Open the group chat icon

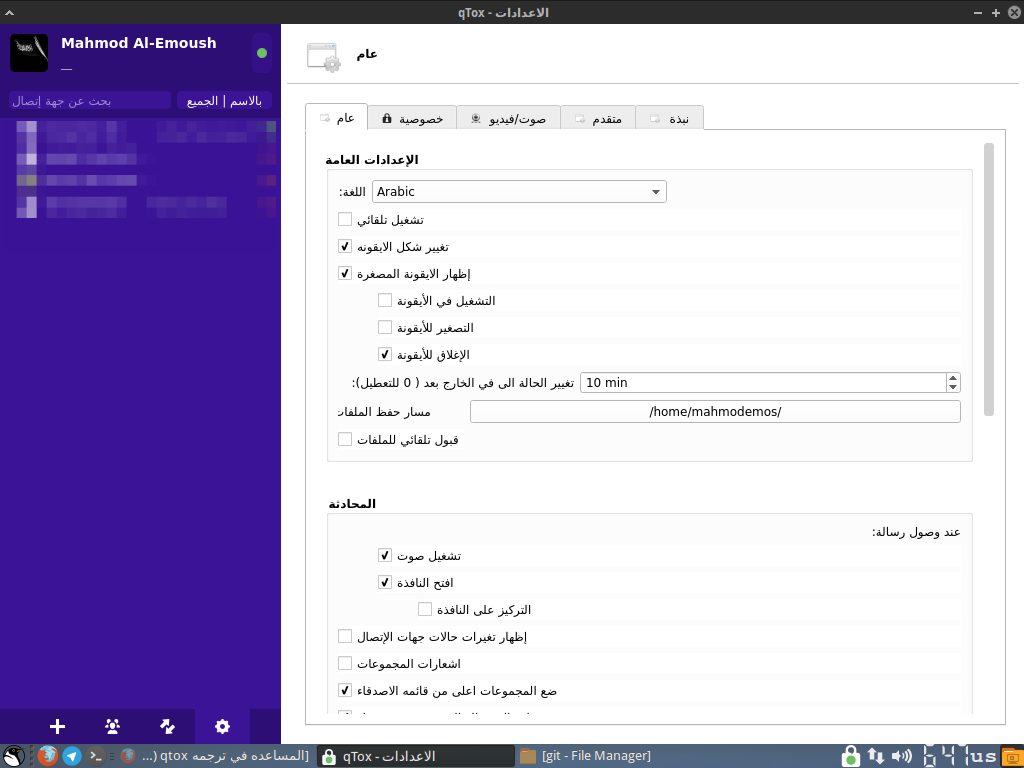coord(113,727)
